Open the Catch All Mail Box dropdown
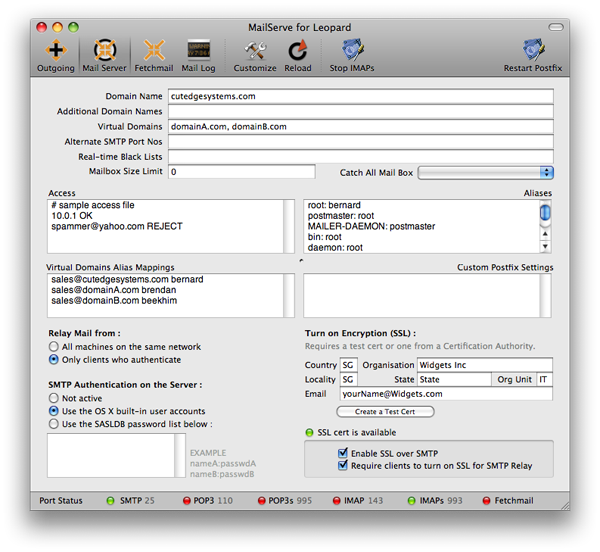Image resolution: width=600 pixels, height=552 pixels. [x=486, y=173]
